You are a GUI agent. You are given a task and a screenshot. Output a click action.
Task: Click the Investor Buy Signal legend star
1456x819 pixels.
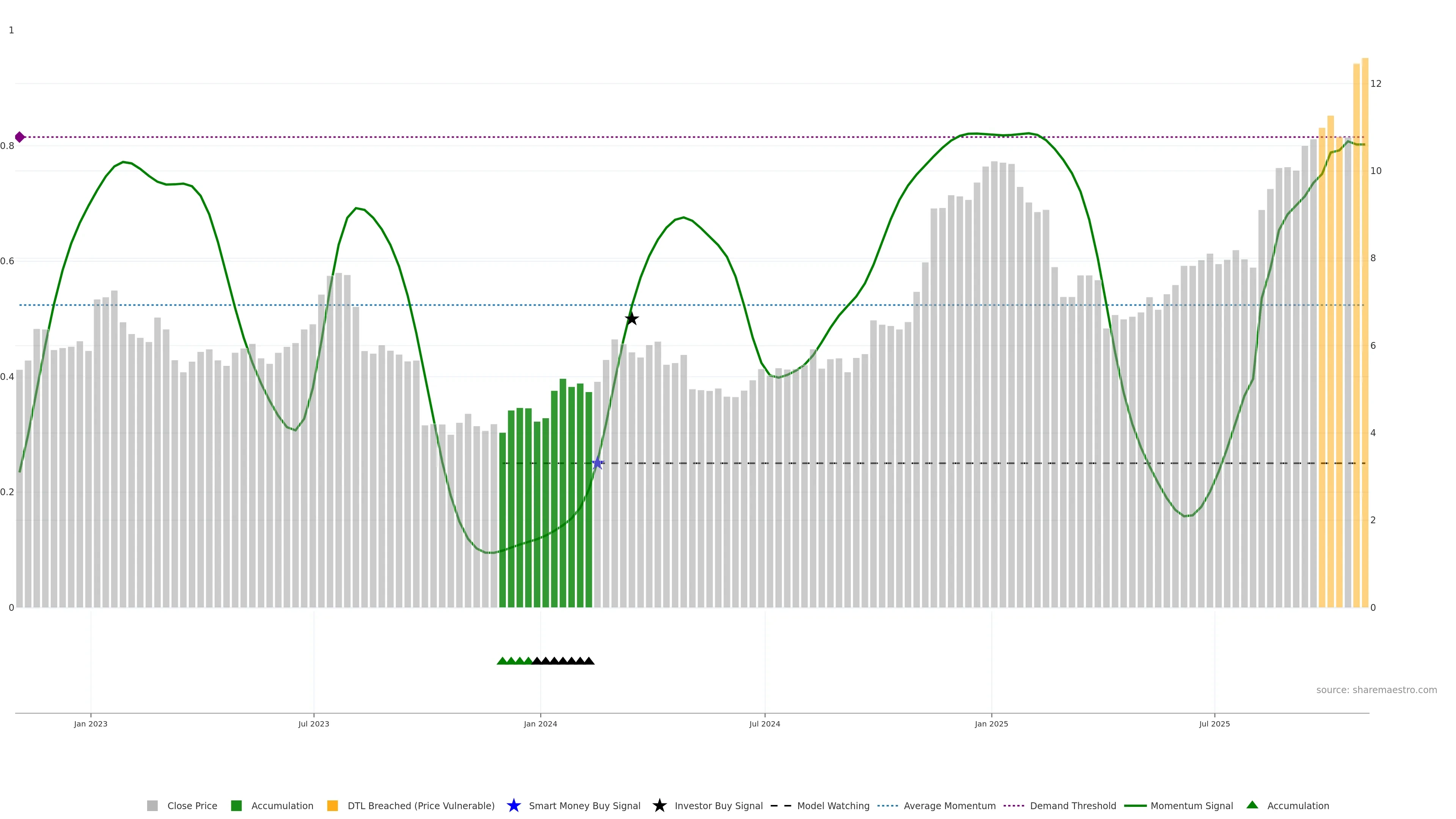pyautogui.click(x=659, y=806)
